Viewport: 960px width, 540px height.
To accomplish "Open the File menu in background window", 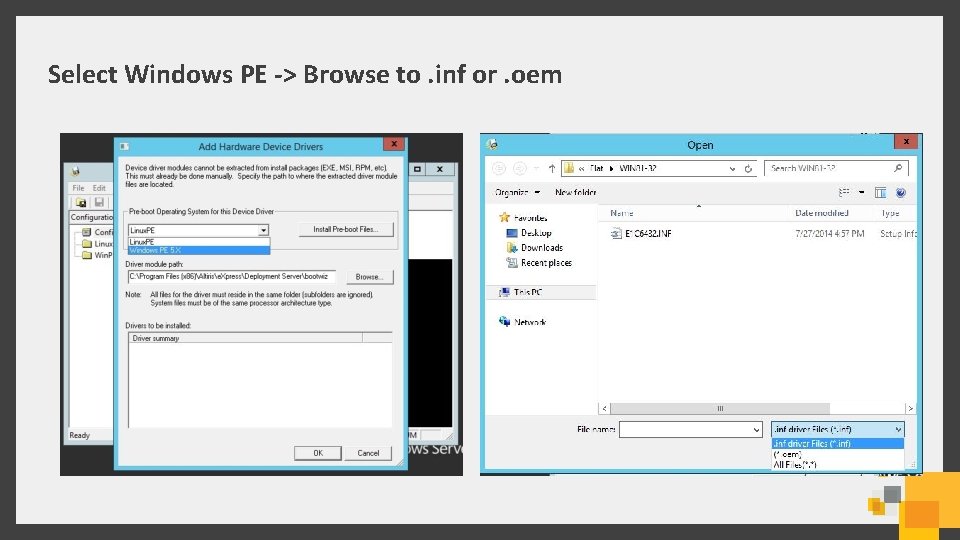I will point(78,188).
